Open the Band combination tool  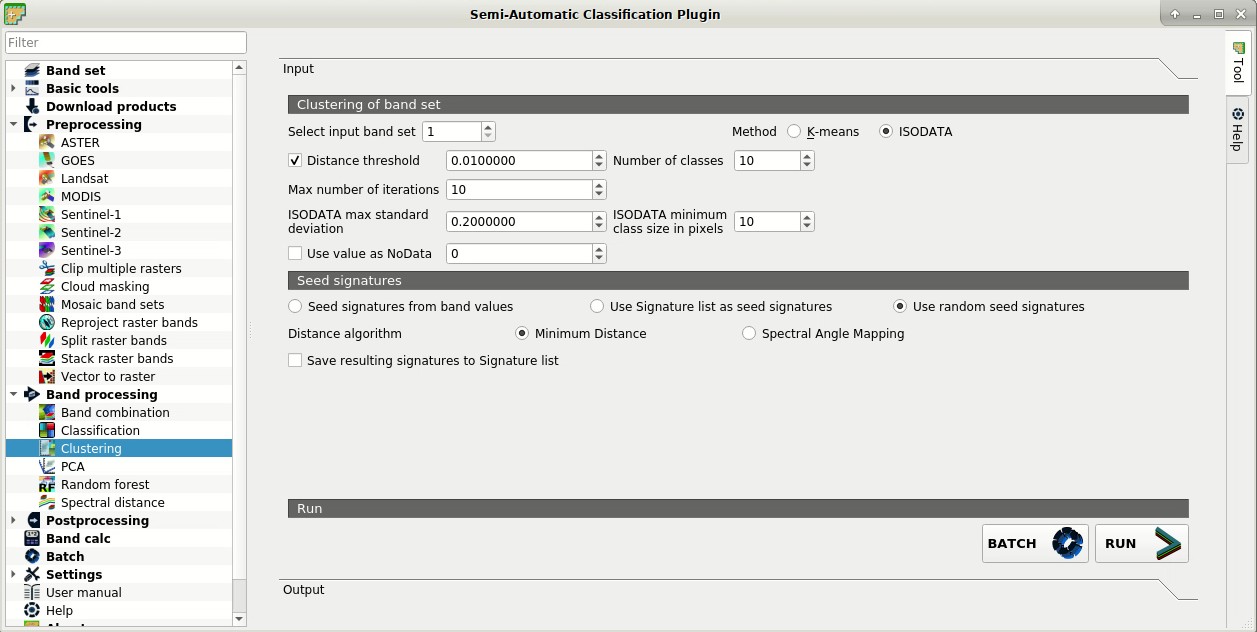[x=115, y=412]
